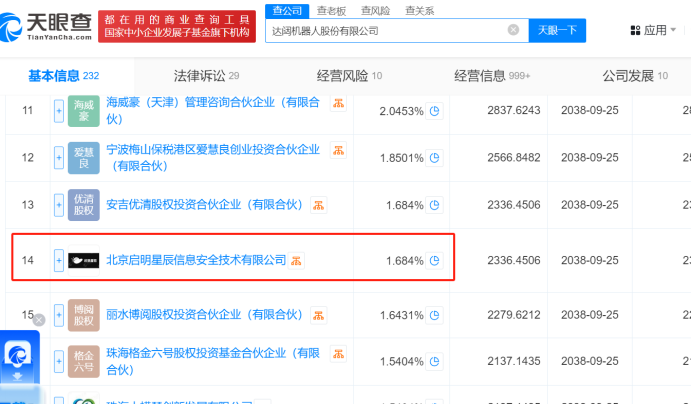Open the 经营风险 section tab
This screenshot has width=692, height=404.
pyautogui.click(x=349, y=76)
